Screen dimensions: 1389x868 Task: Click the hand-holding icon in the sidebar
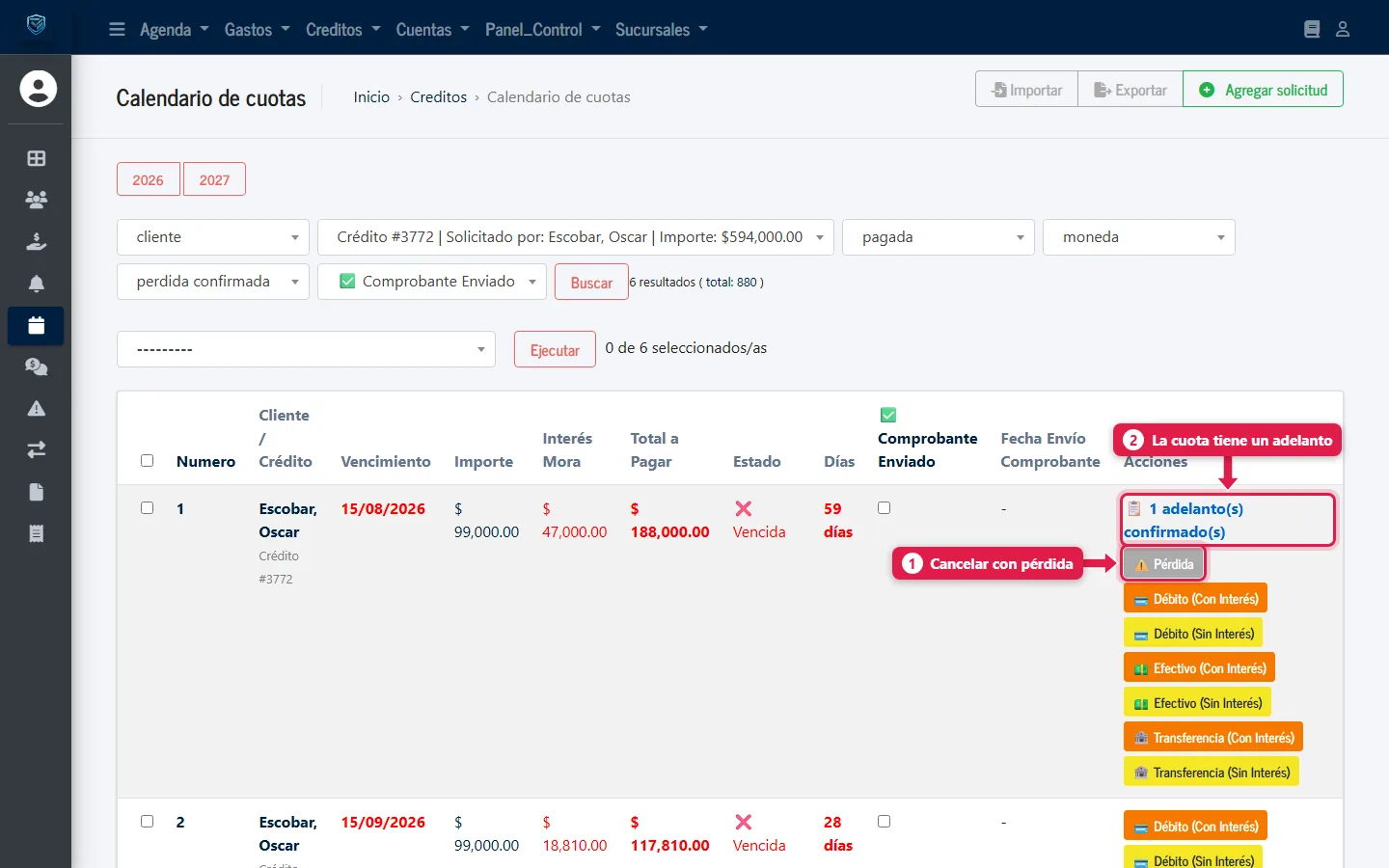click(37, 241)
